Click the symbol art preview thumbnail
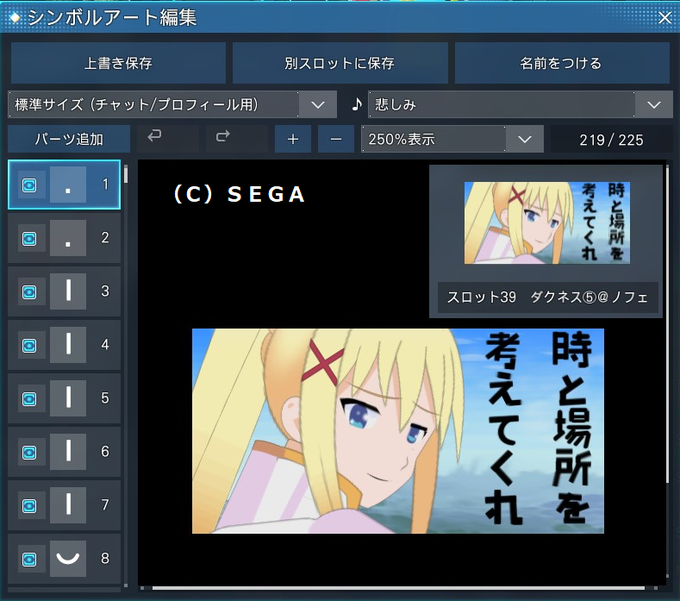 click(x=547, y=223)
